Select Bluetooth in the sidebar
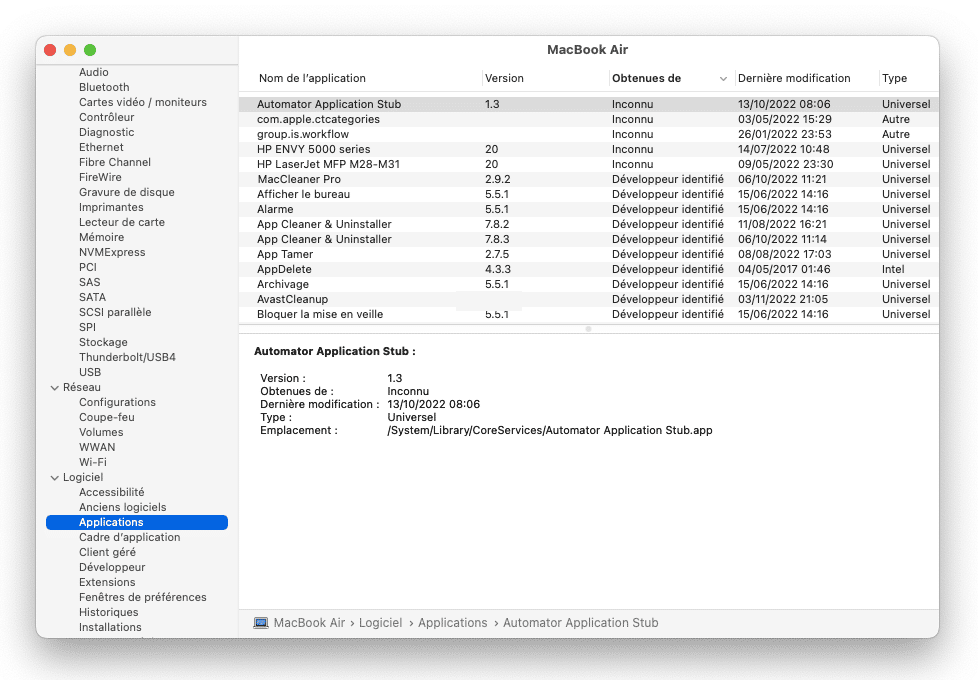The width and height of the screenshot is (978, 680). point(104,87)
